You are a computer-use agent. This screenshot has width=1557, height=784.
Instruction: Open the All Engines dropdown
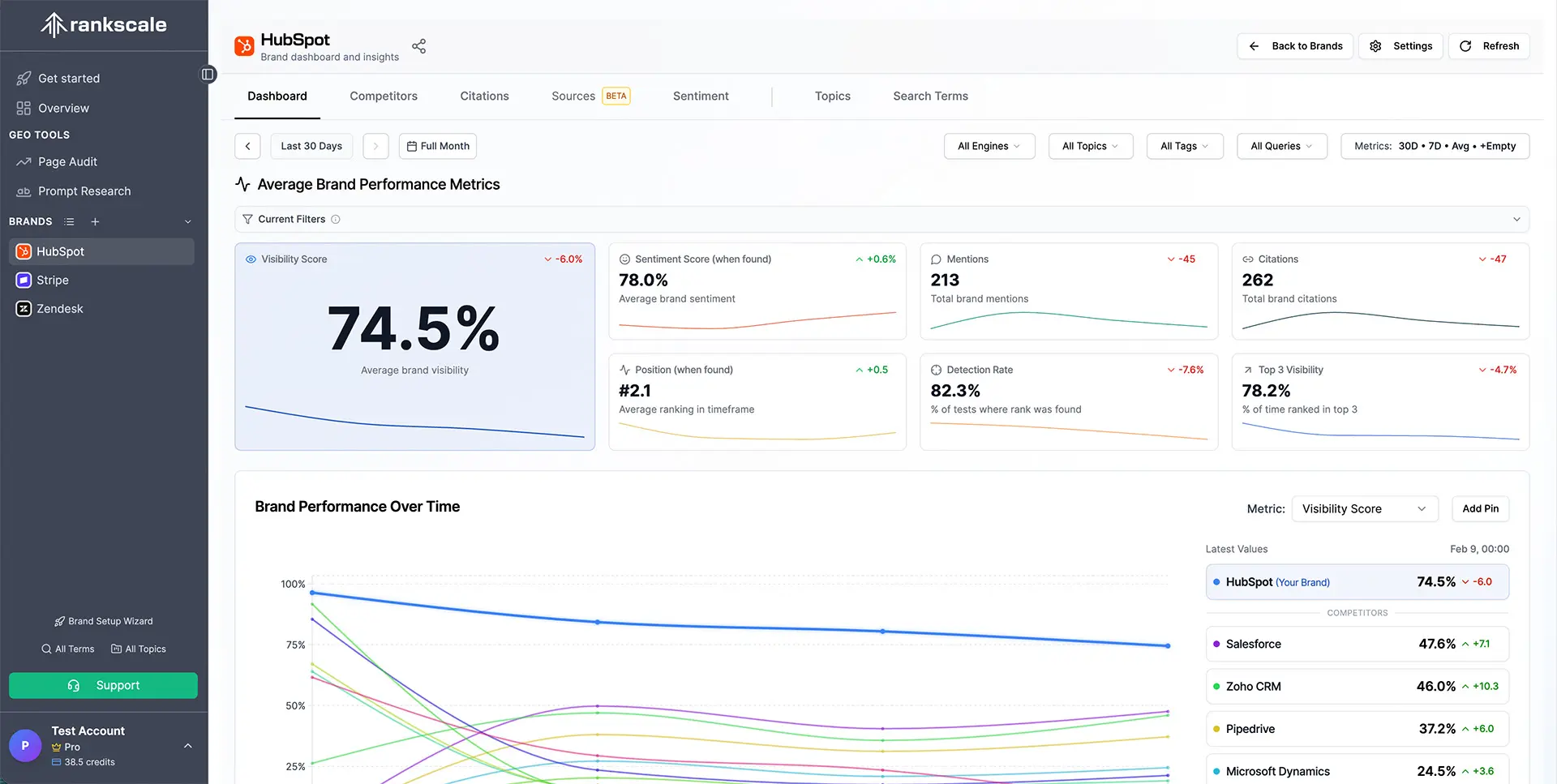(989, 146)
